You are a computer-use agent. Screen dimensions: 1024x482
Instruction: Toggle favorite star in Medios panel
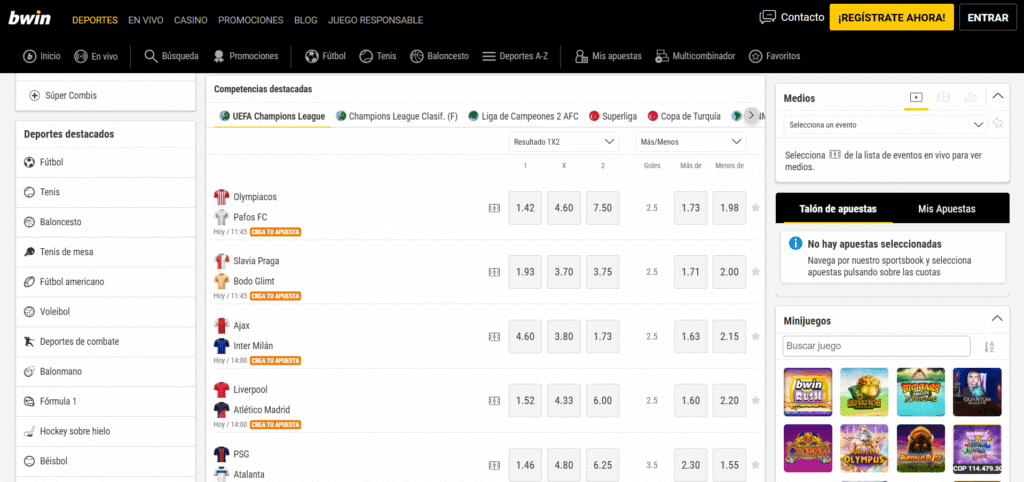point(998,123)
